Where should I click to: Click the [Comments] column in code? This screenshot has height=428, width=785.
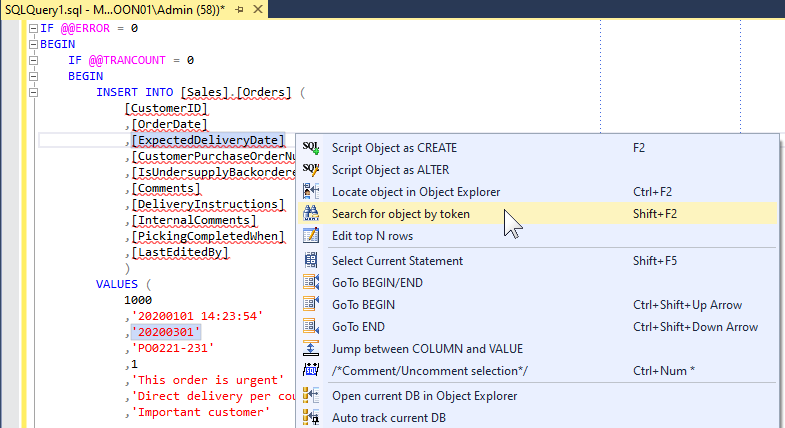pos(166,188)
